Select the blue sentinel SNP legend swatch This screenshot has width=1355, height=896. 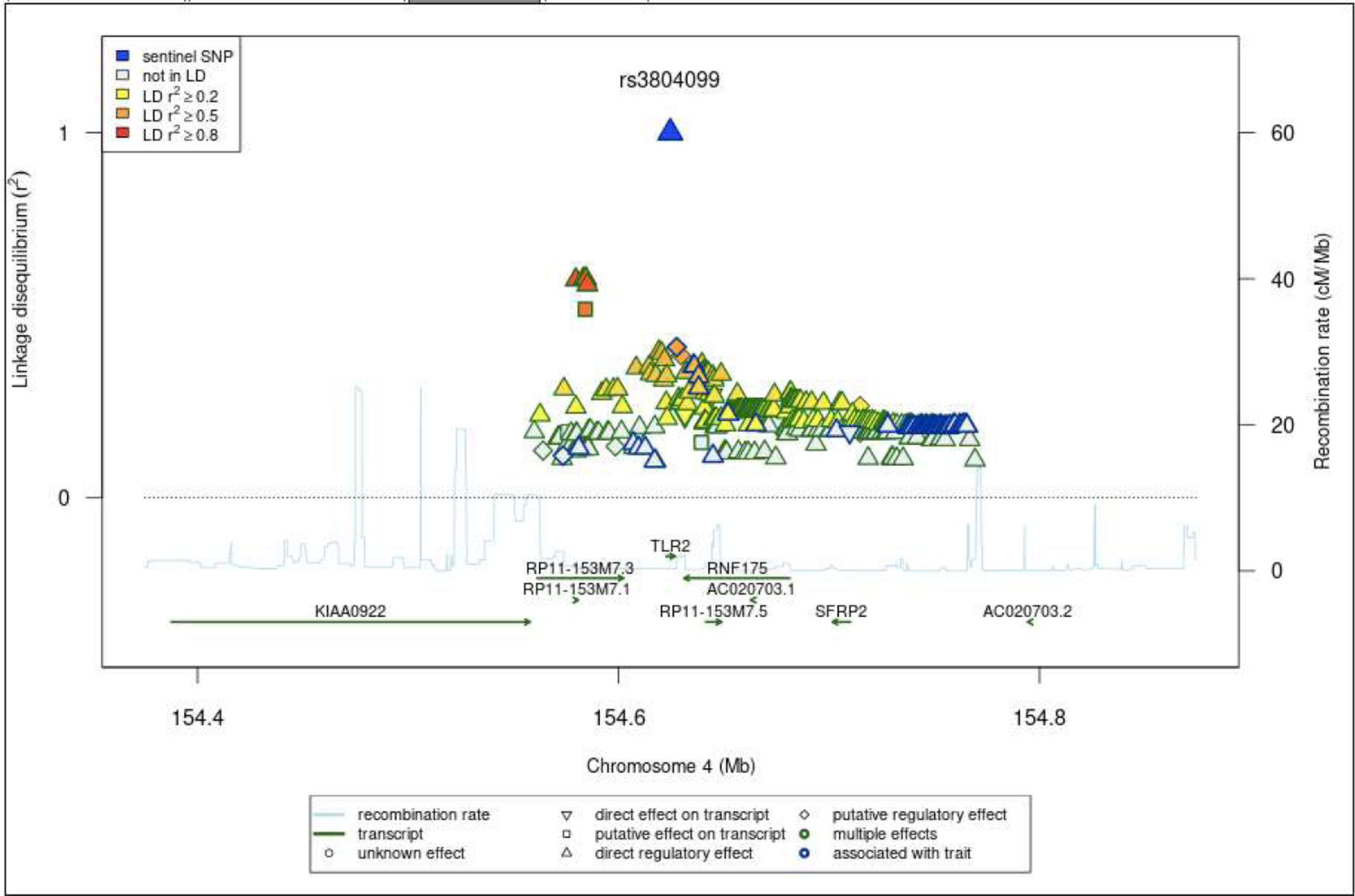(x=123, y=56)
